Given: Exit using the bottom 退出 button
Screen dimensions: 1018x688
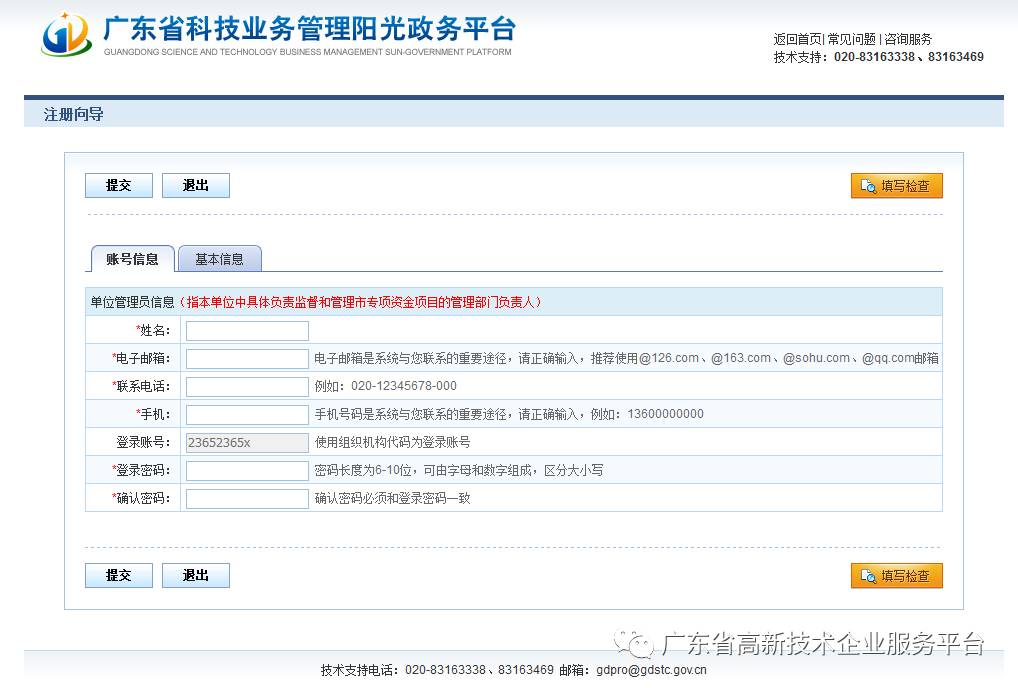Looking at the screenshot, I should [196, 575].
